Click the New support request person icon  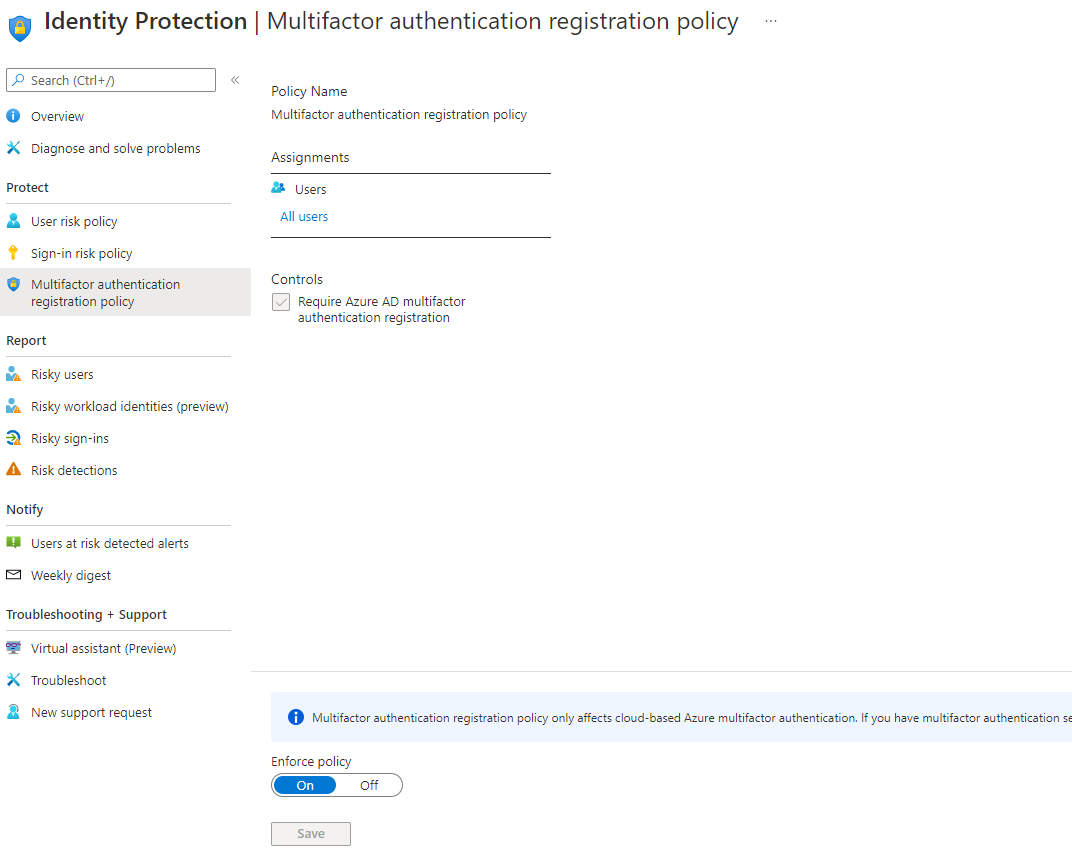(13, 712)
